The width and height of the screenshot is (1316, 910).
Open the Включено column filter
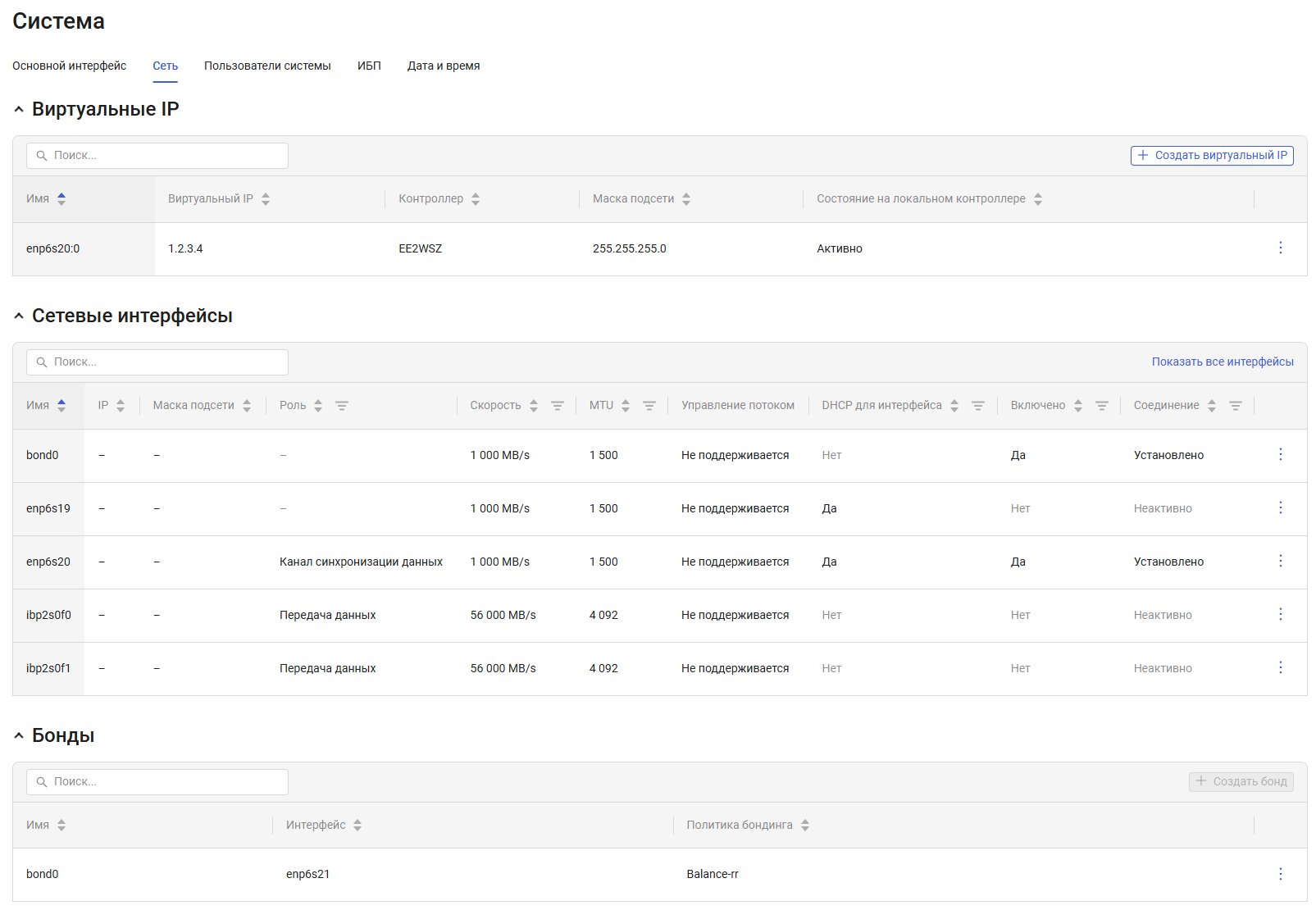point(1102,406)
